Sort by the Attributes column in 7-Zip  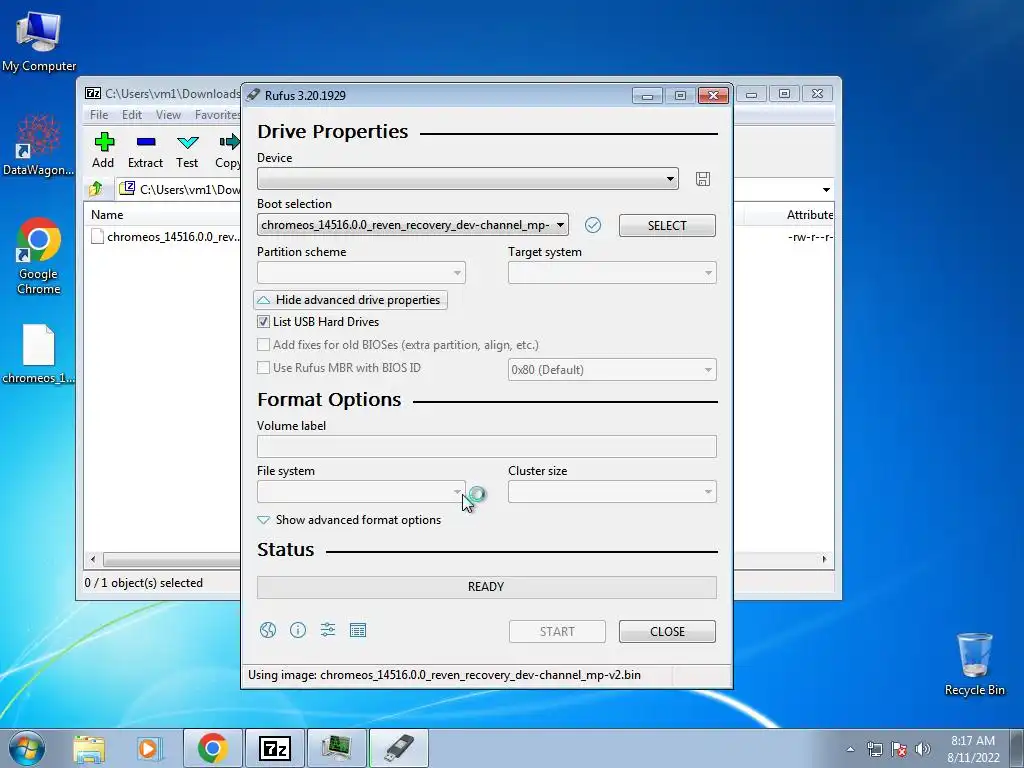pyautogui.click(x=808, y=215)
